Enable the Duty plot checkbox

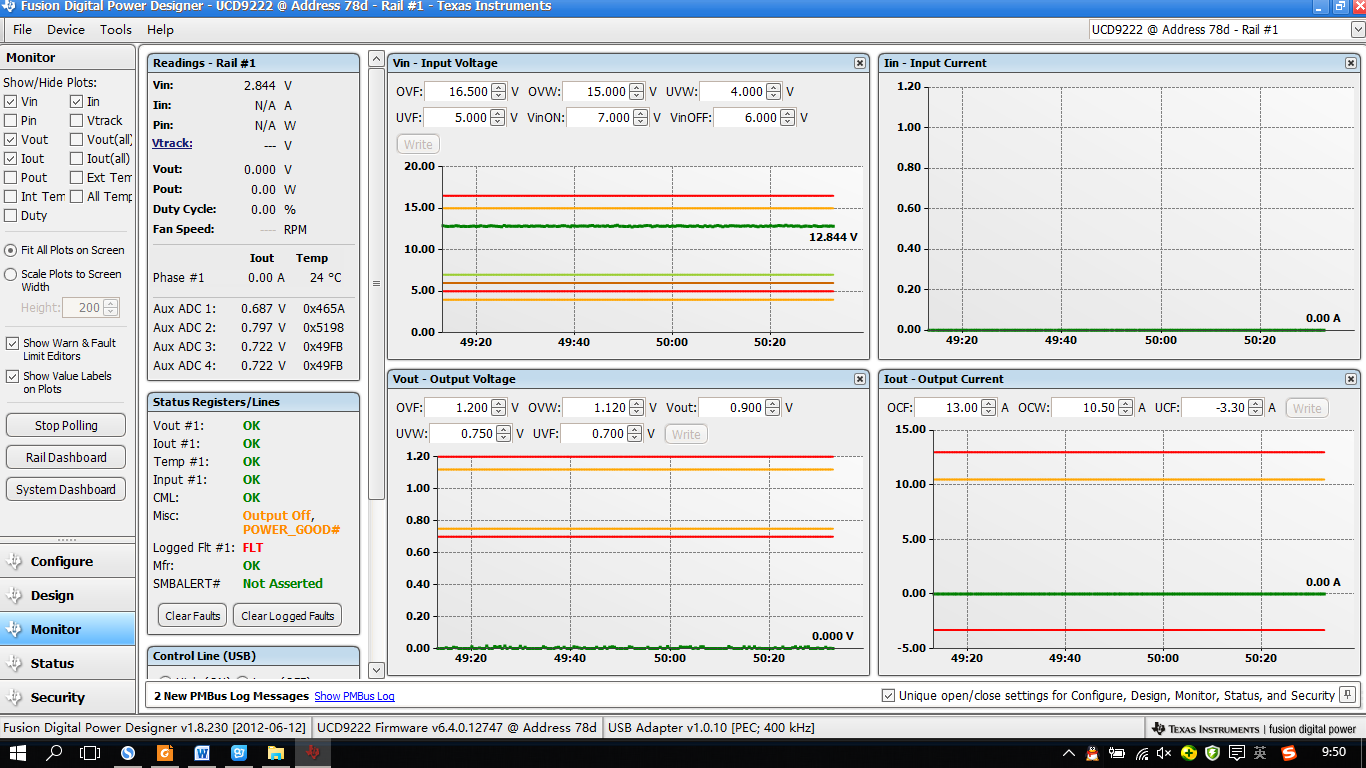point(10,216)
